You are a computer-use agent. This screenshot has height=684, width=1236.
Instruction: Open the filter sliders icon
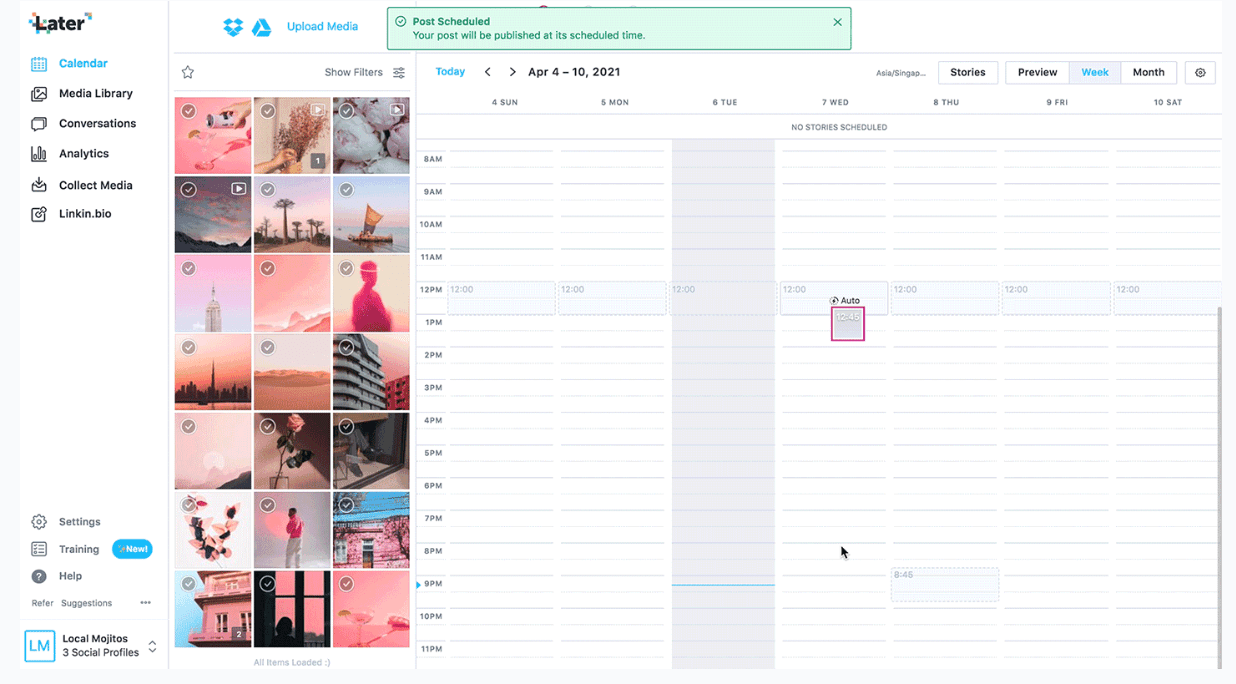(399, 73)
